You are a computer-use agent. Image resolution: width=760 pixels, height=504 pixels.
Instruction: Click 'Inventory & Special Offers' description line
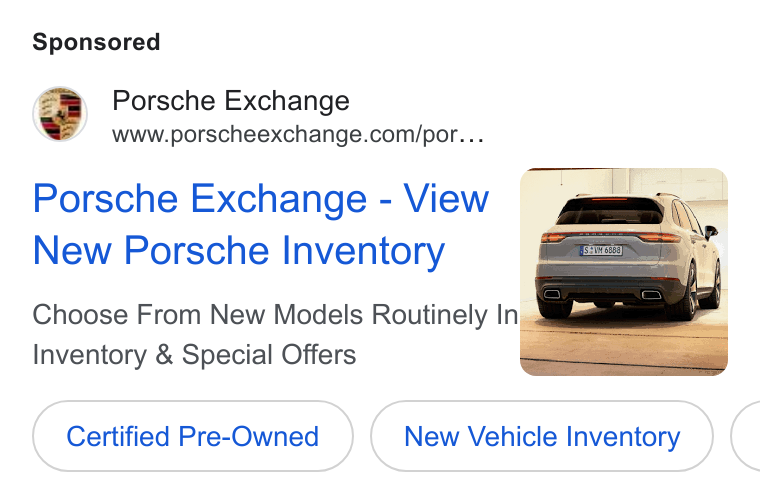point(194,355)
